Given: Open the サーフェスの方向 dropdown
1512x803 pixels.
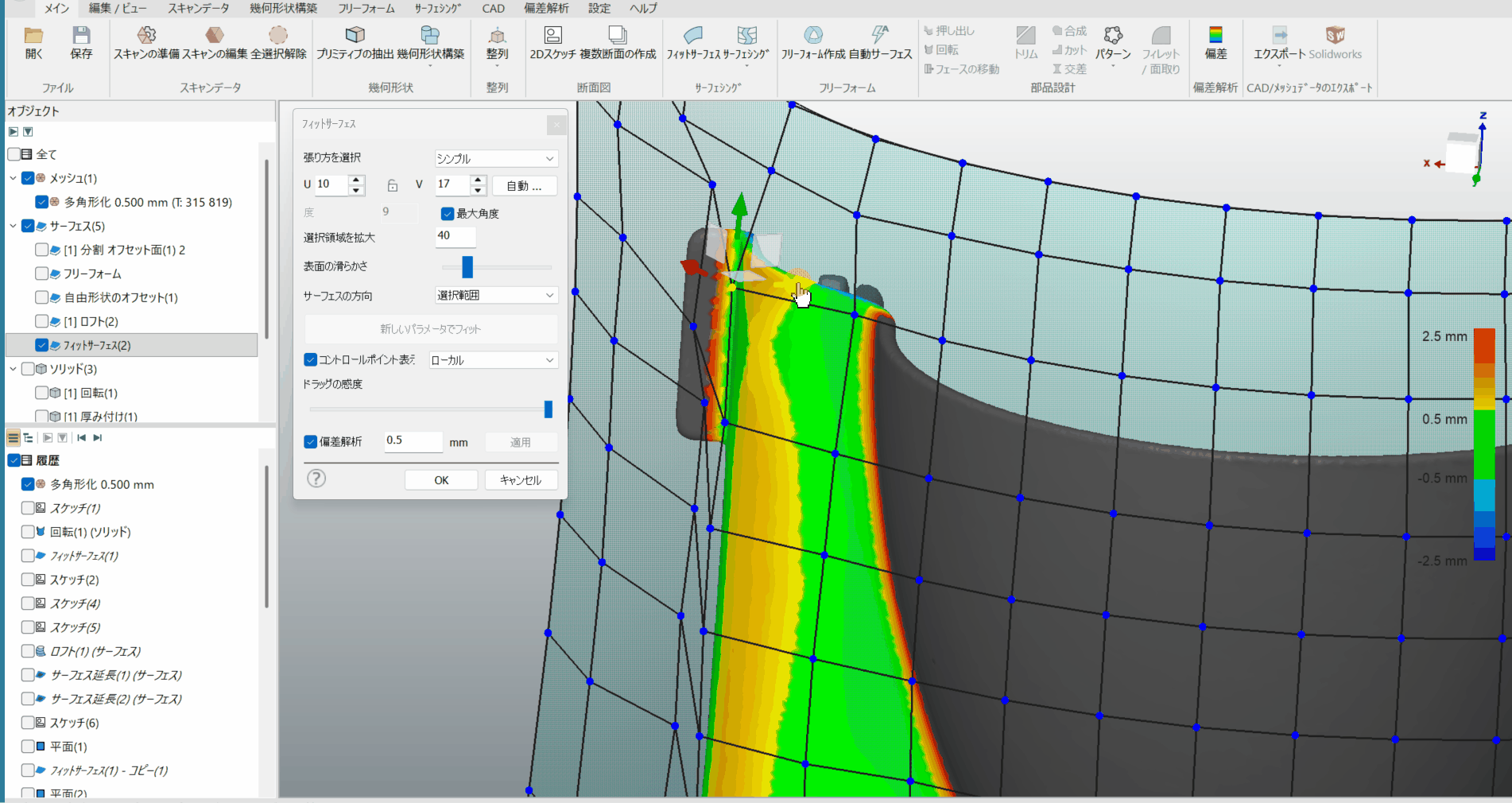Looking at the screenshot, I should pos(495,296).
